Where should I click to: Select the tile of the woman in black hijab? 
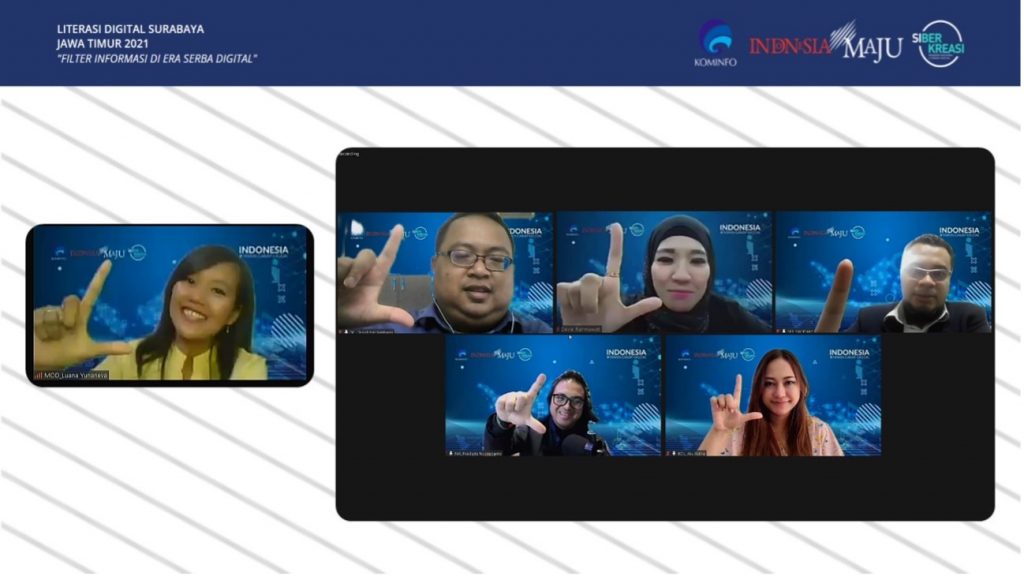[x=664, y=272]
